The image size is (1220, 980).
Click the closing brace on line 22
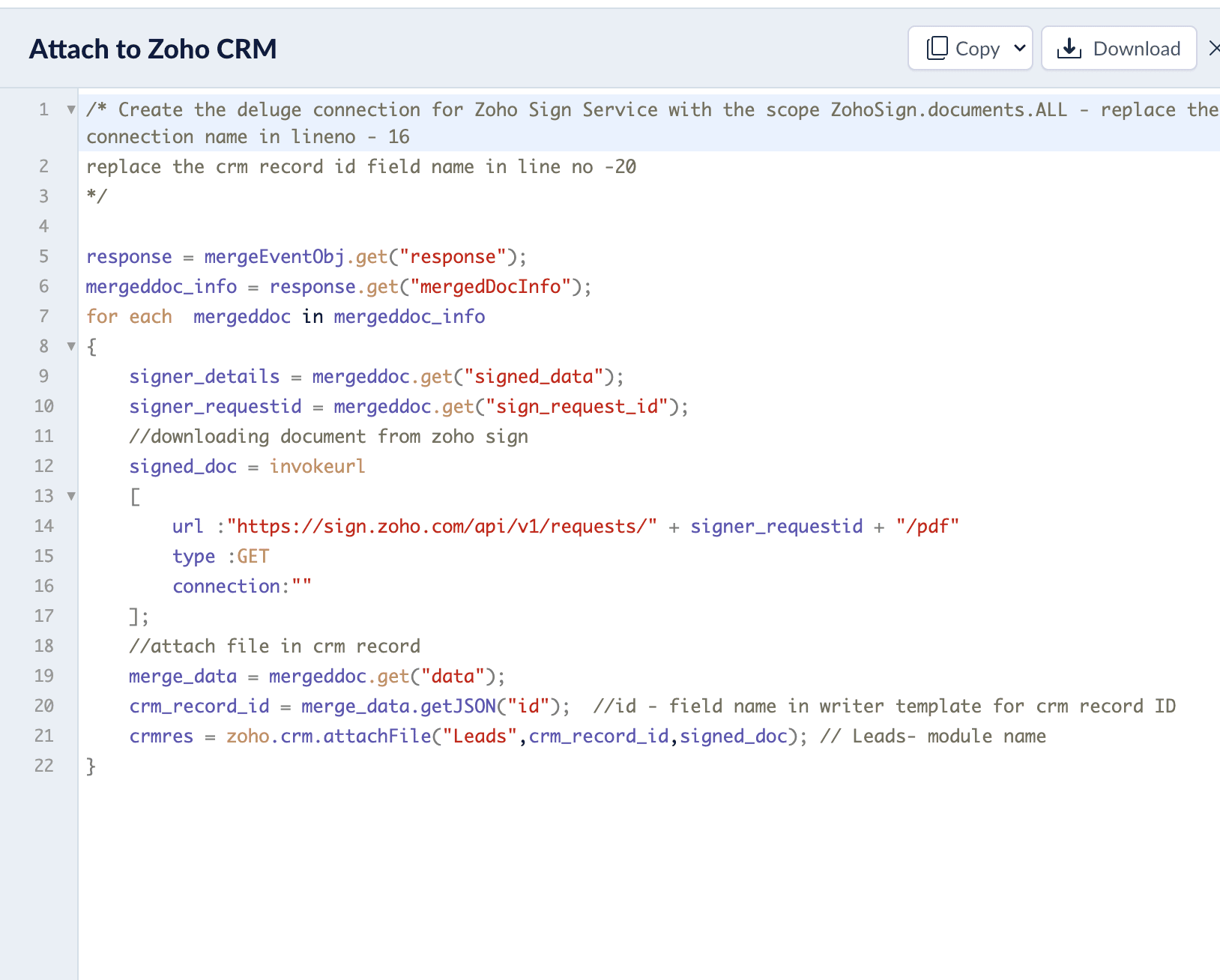coord(91,766)
